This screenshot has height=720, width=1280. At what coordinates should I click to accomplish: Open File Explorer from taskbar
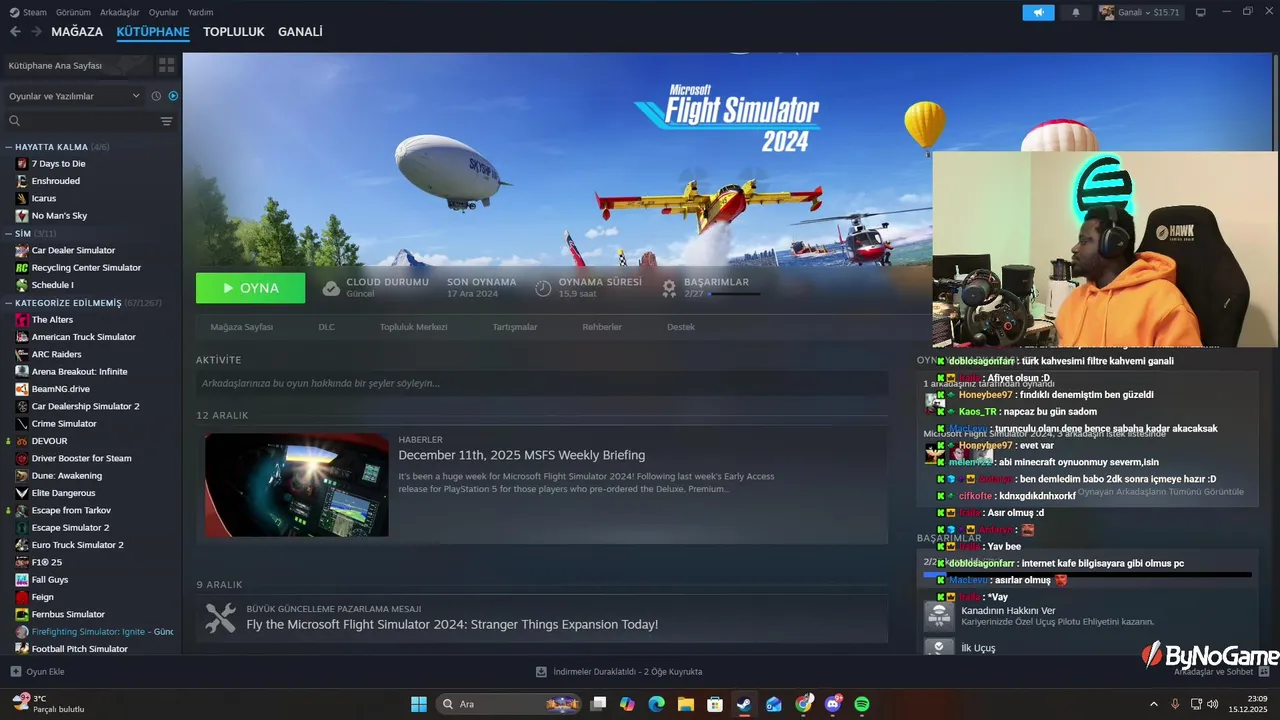pos(686,704)
